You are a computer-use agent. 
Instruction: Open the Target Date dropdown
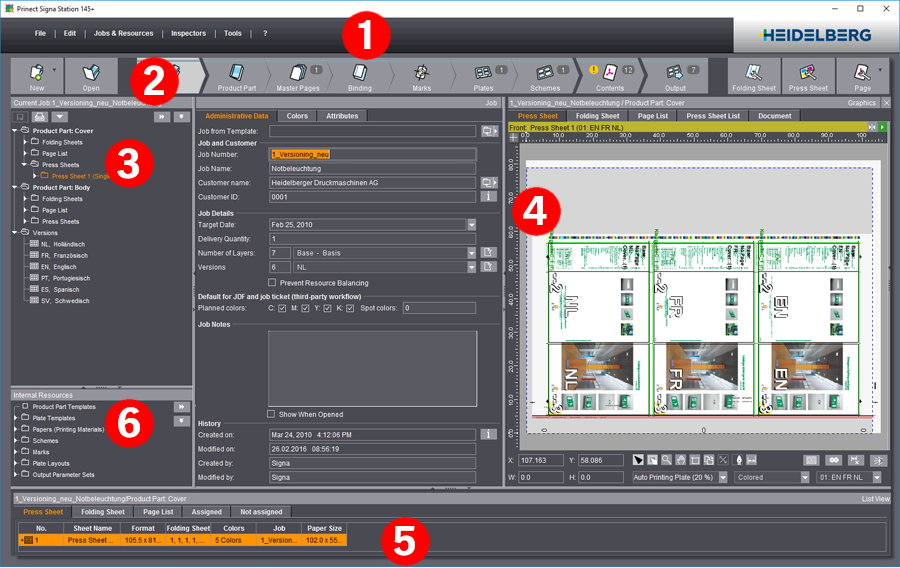click(472, 225)
